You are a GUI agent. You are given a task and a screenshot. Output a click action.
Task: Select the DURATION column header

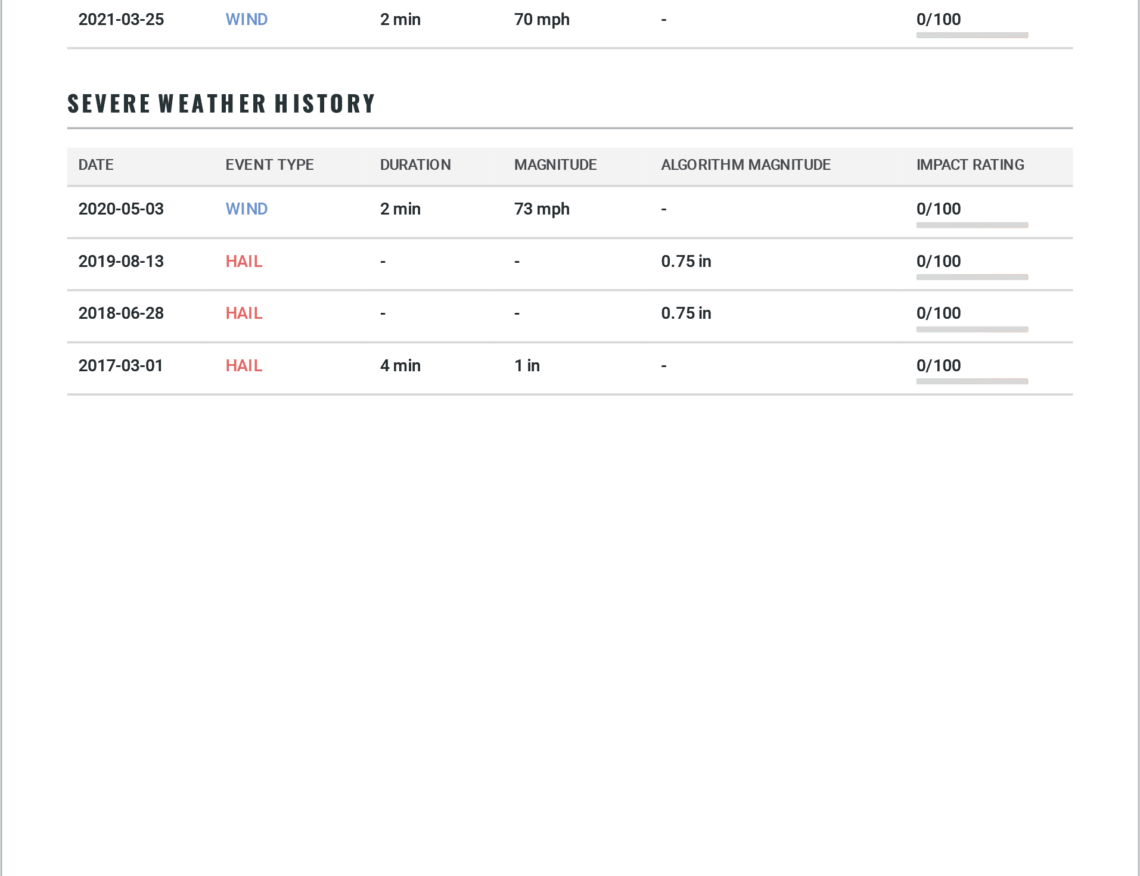[415, 165]
